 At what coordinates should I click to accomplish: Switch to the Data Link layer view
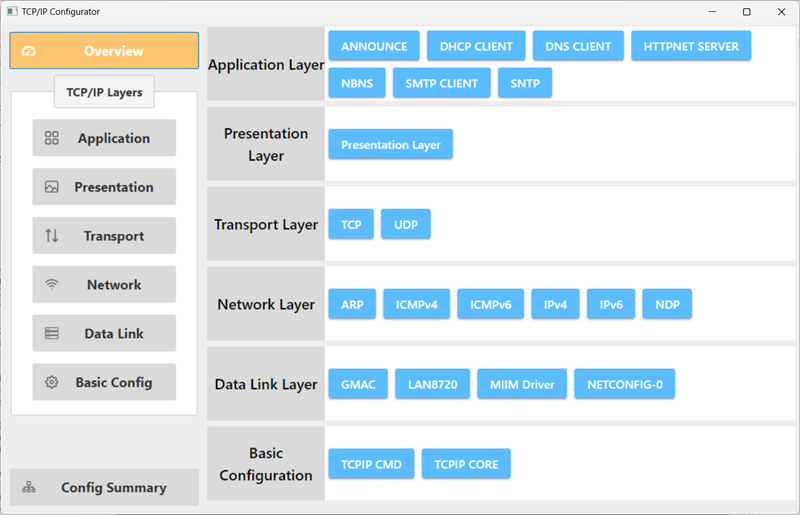(x=104, y=333)
